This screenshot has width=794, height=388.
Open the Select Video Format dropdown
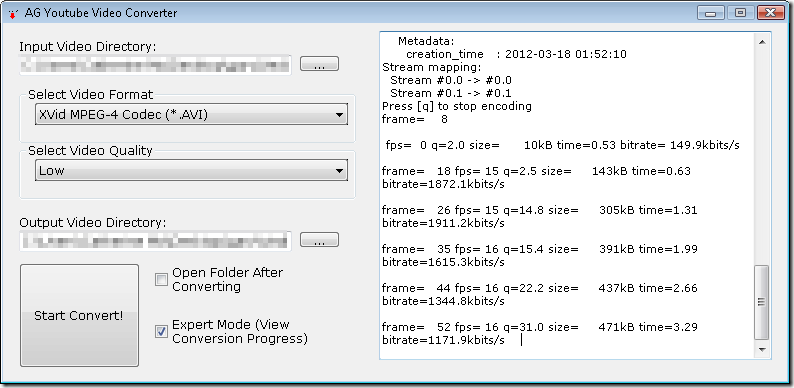point(191,114)
